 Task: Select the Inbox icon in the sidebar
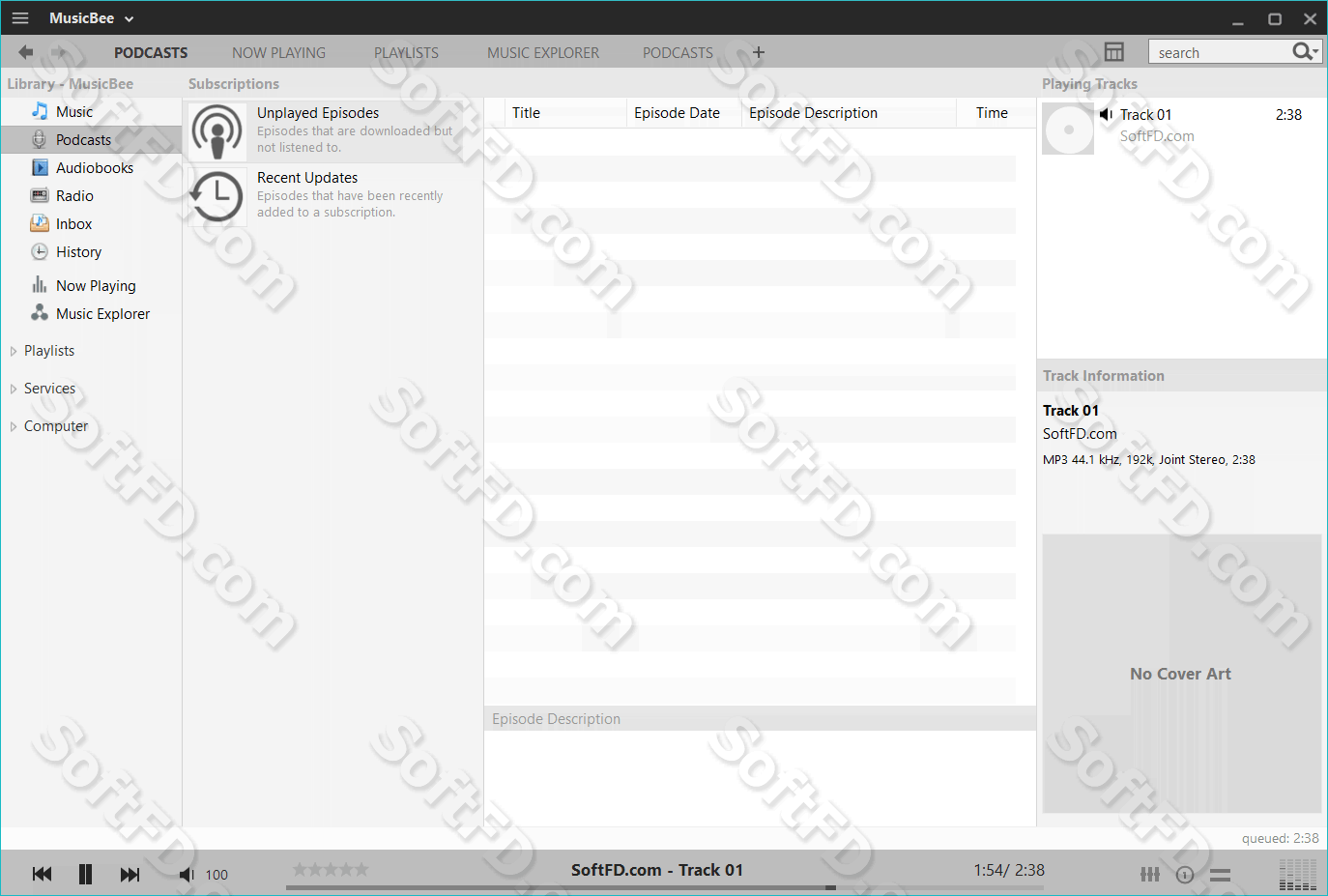point(40,223)
